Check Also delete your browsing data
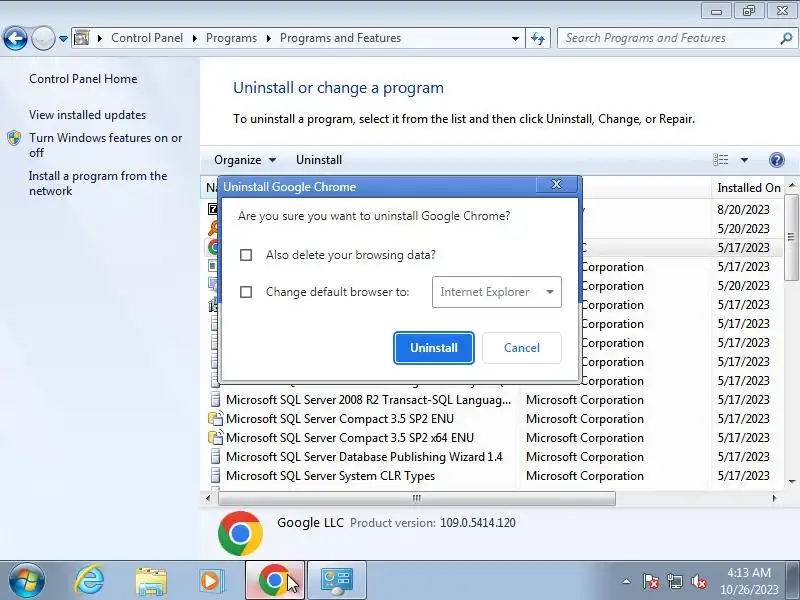Viewport: 800px width, 600px height. 246,255
